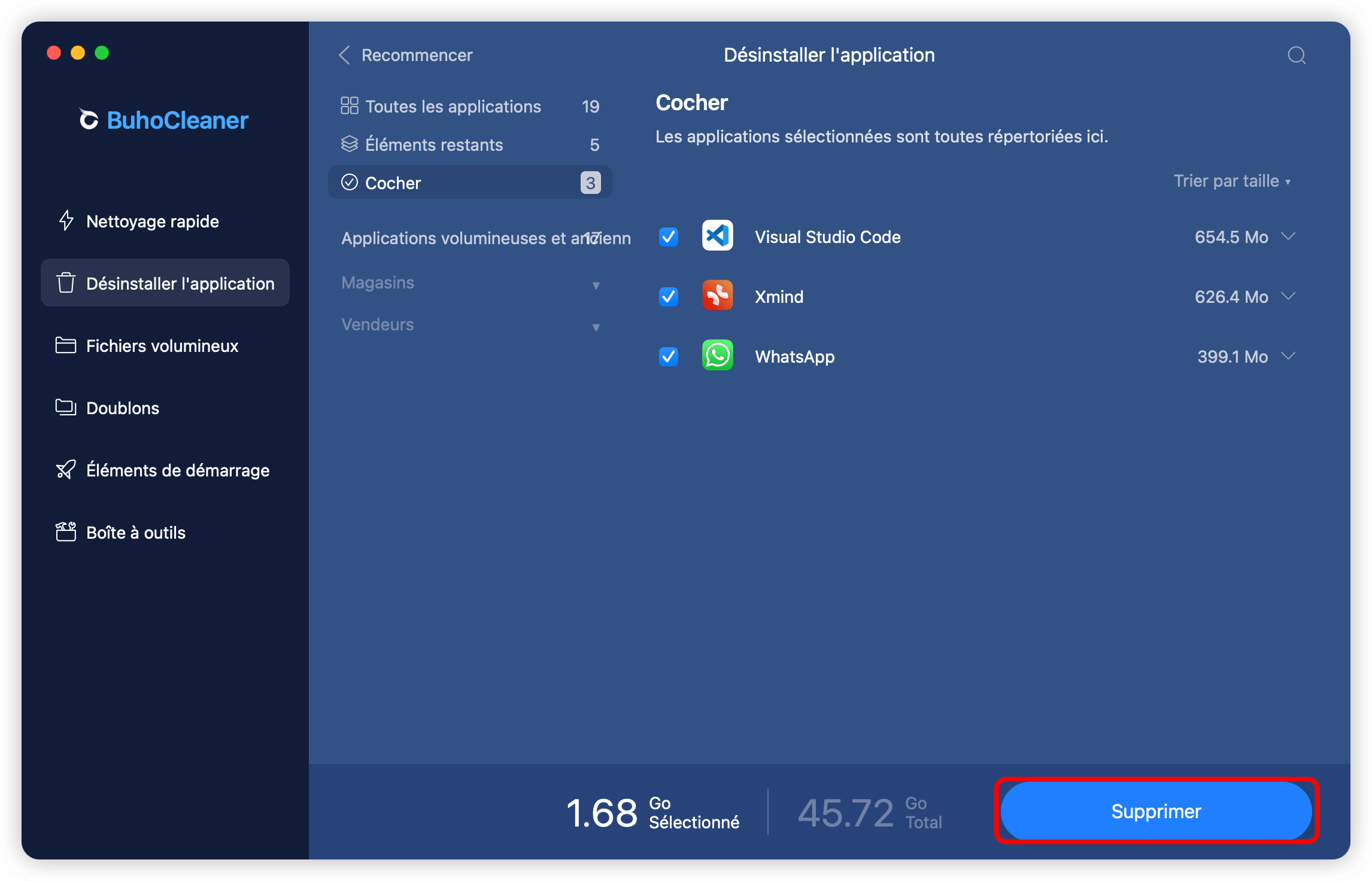Uncheck the Visual Studio Code checkbox
Screen dimensions: 1372x881
(x=669, y=237)
